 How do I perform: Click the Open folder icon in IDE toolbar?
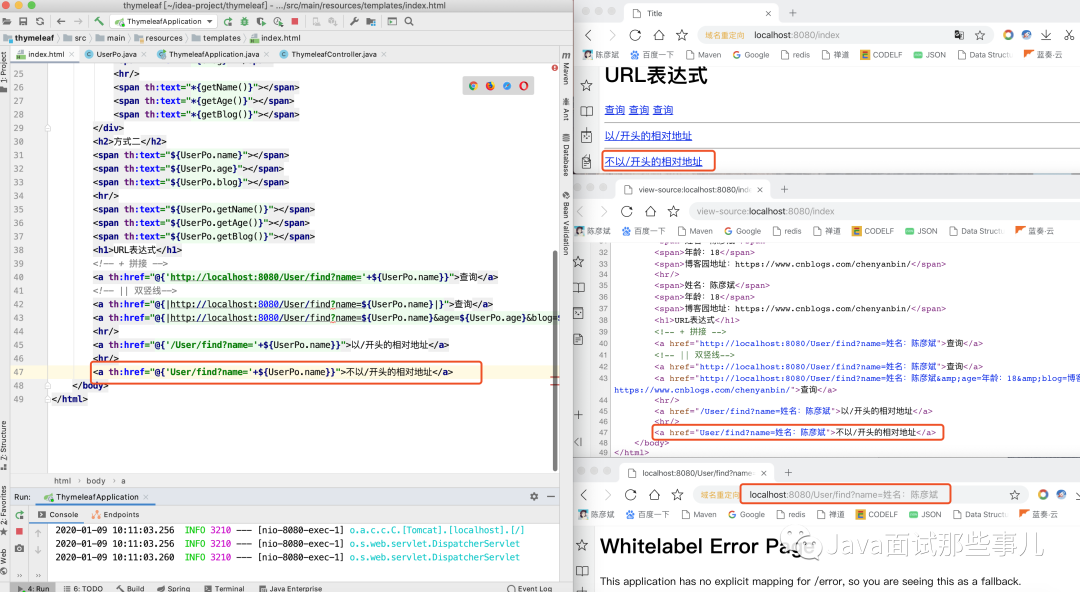coord(7,21)
